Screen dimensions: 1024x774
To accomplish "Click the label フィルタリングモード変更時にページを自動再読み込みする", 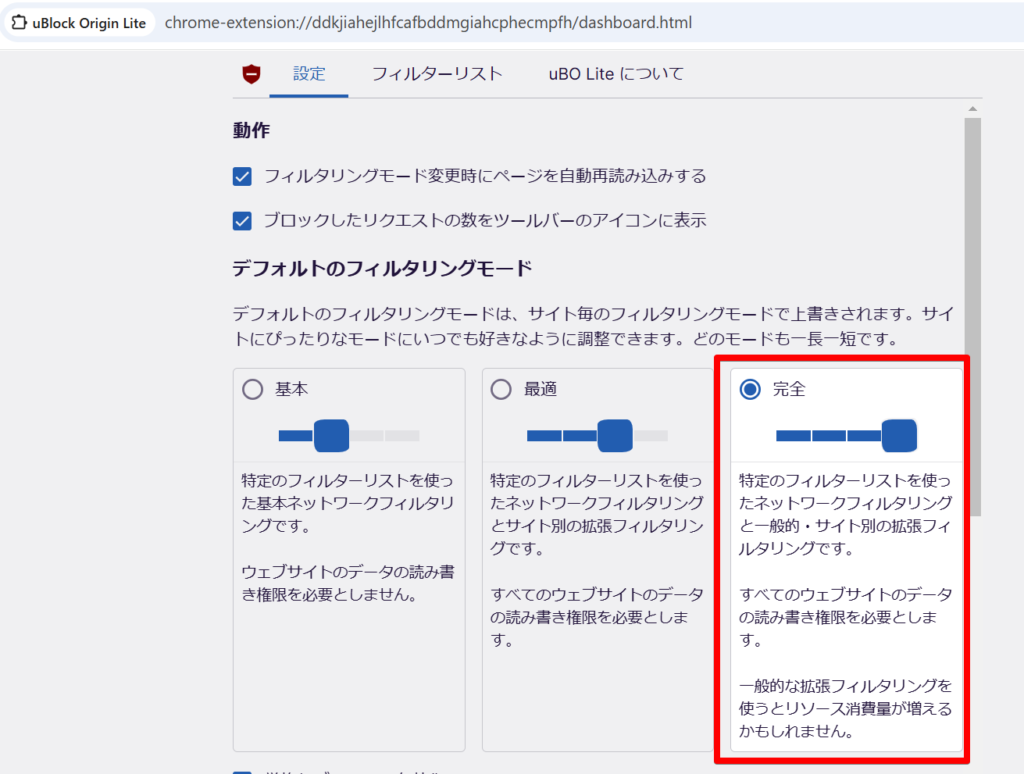I will coord(485,176).
